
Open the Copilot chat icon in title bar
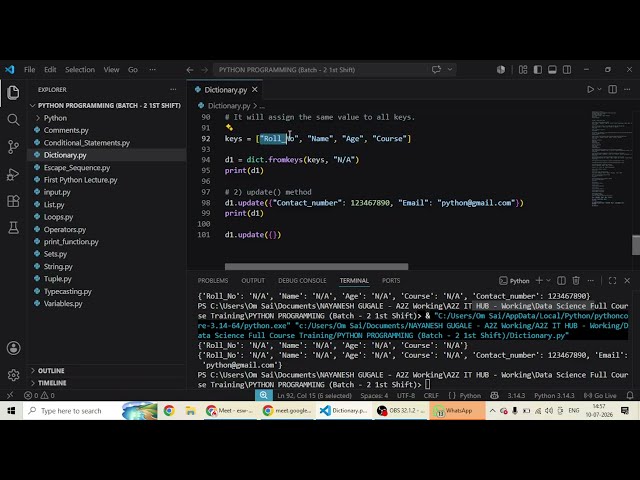tap(436, 69)
